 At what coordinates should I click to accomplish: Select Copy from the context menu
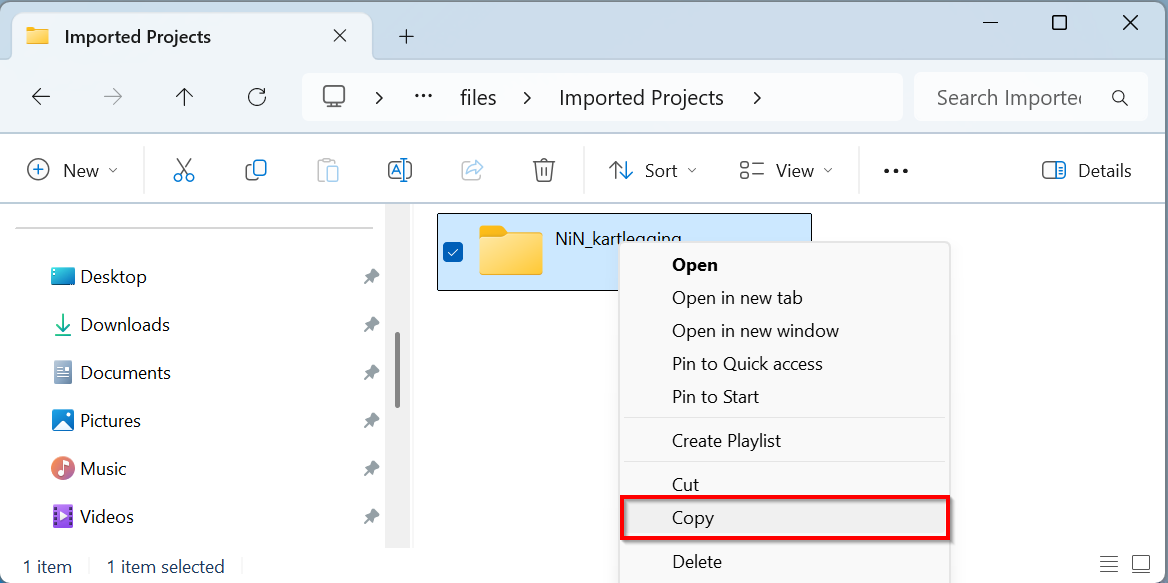(x=693, y=518)
